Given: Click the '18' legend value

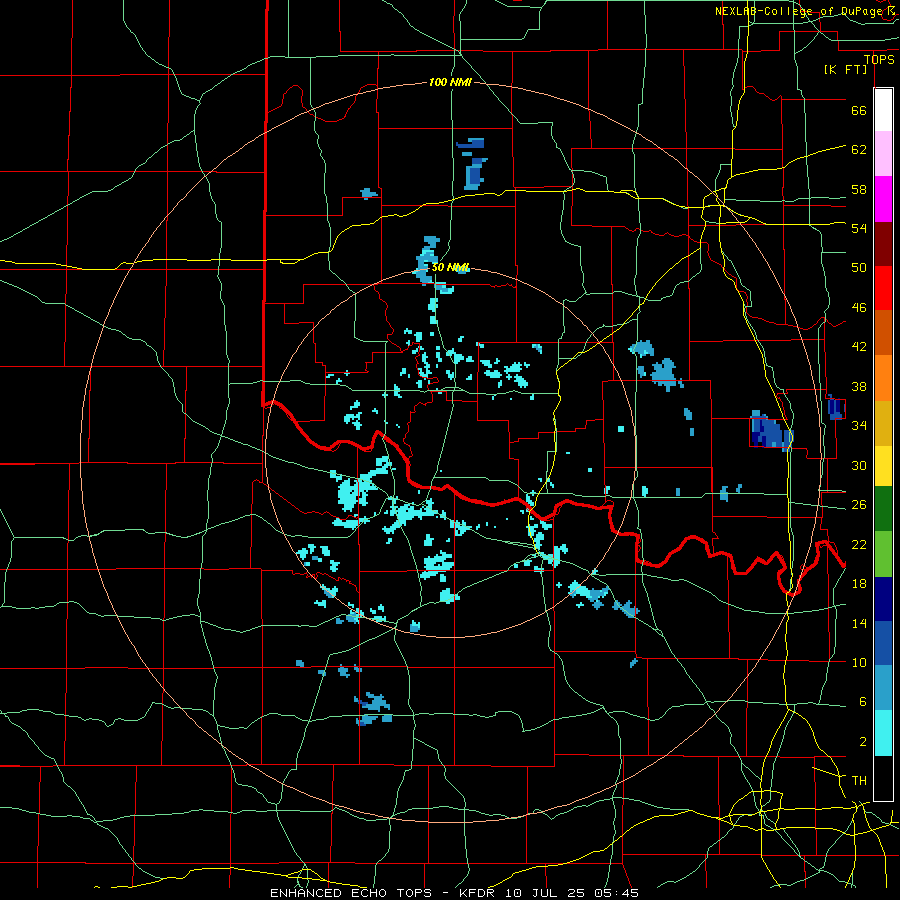Looking at the screenshot, I should pyautogui.click(x=859, y=584).
